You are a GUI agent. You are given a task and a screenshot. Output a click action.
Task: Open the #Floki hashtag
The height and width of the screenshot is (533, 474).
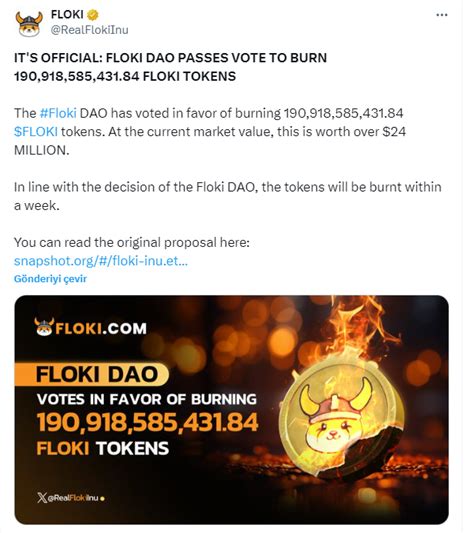coord(58,113)
